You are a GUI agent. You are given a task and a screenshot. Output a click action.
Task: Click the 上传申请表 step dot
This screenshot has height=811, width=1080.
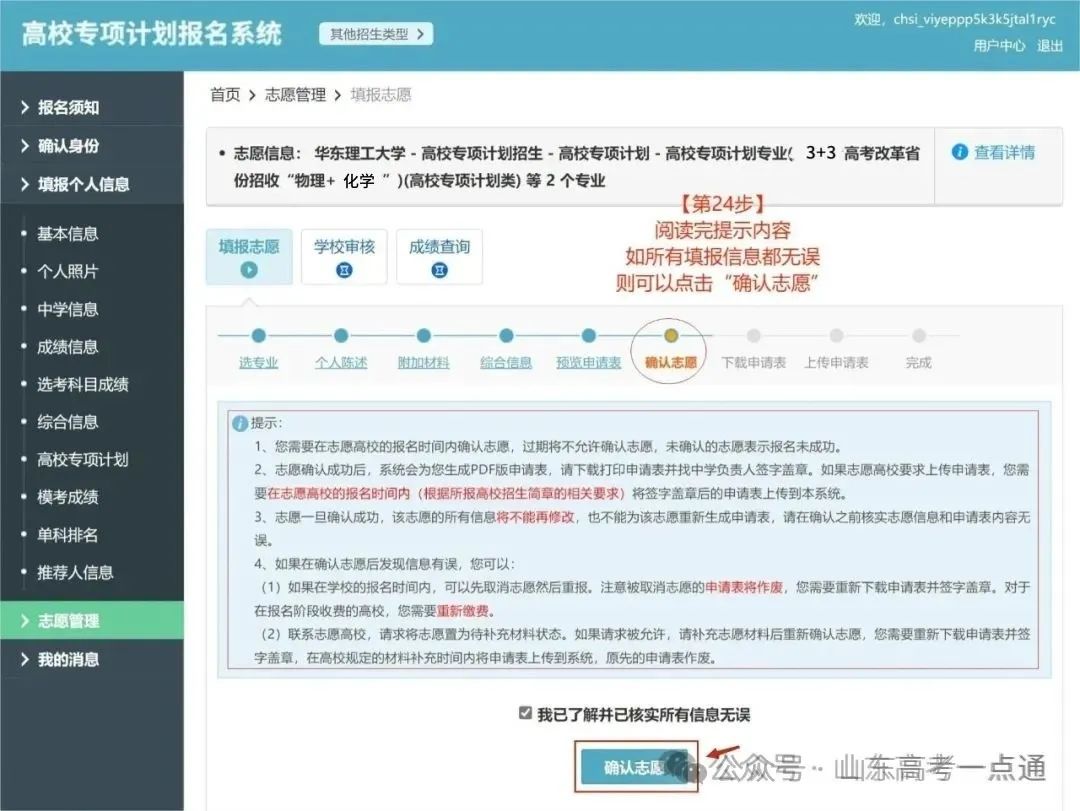(836, 336)
